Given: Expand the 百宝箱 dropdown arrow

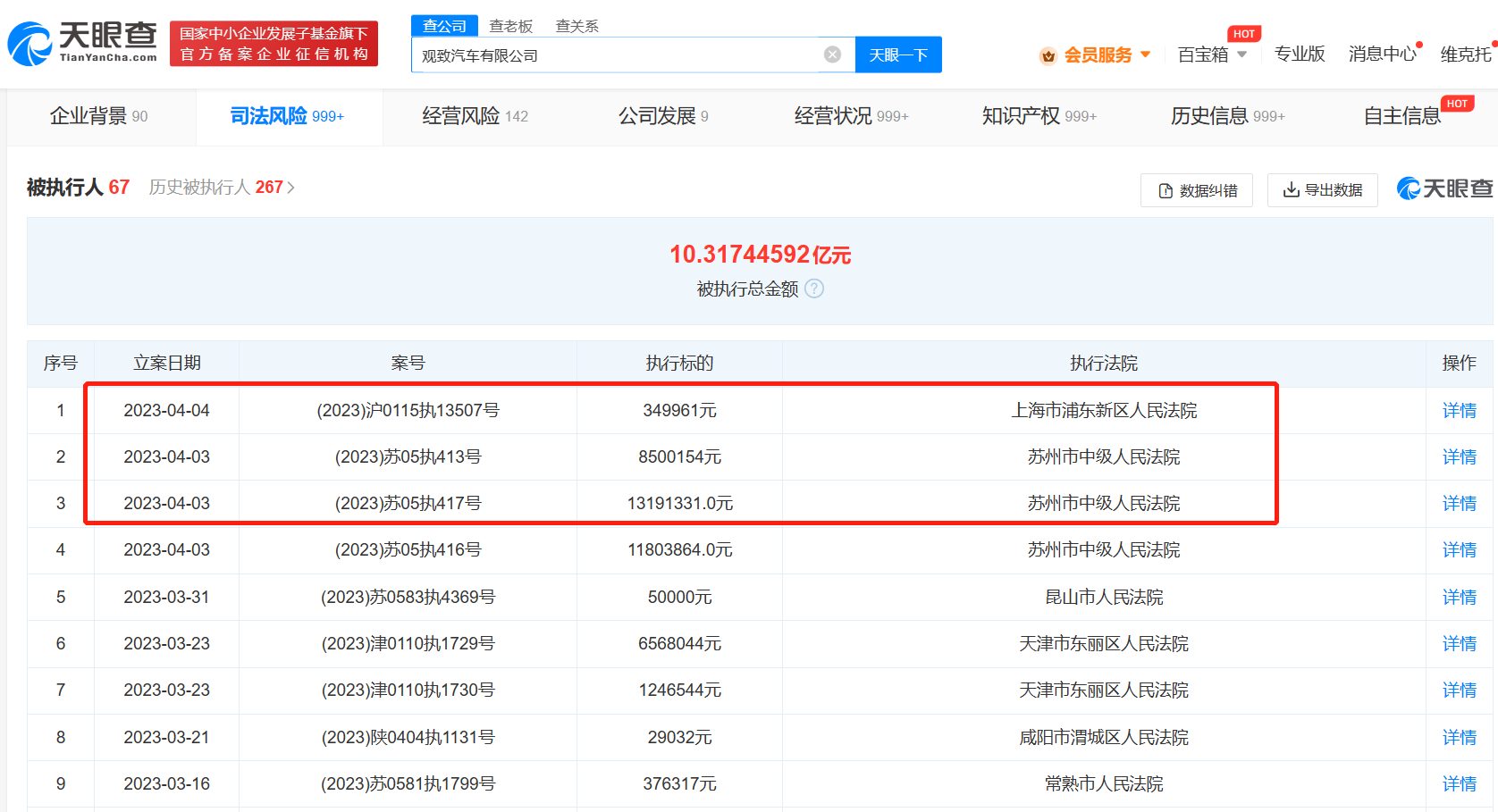Looking at the screenshot, I should point(1241,55).
